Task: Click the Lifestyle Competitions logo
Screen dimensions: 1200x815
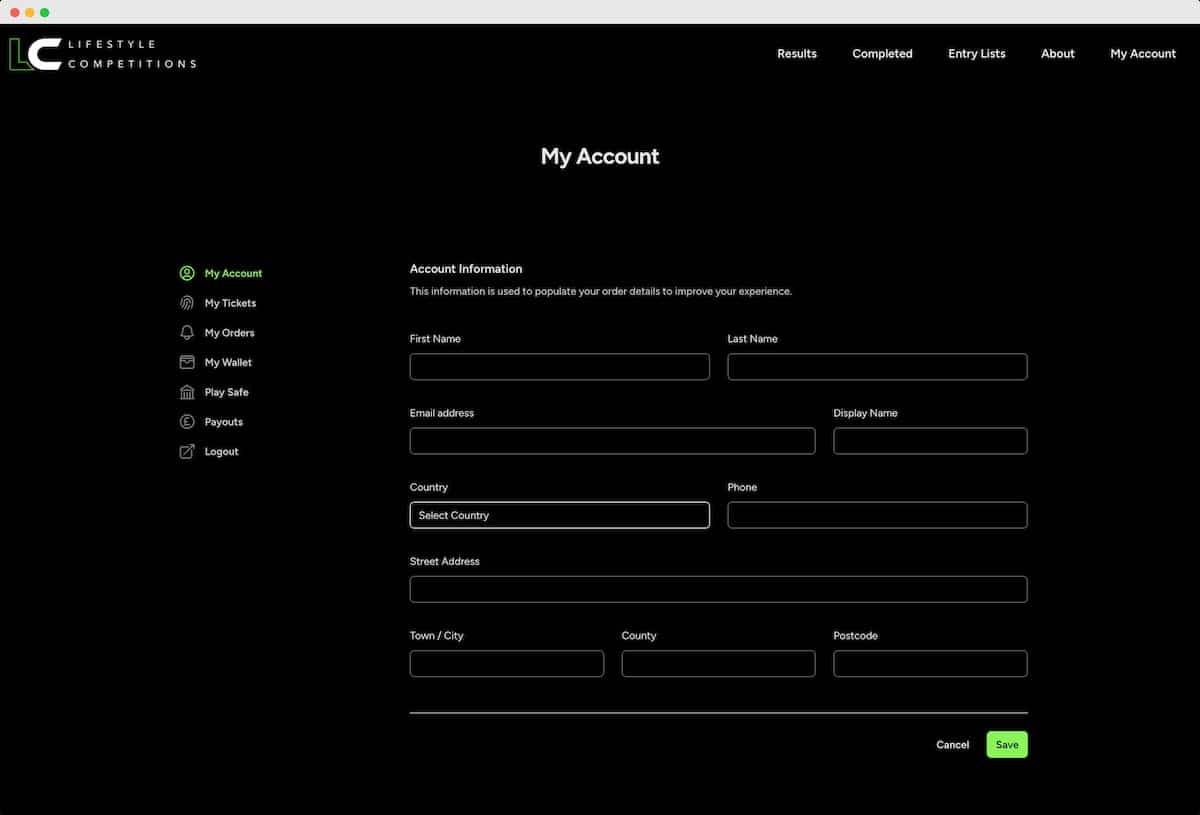Action: pos(102,54)
